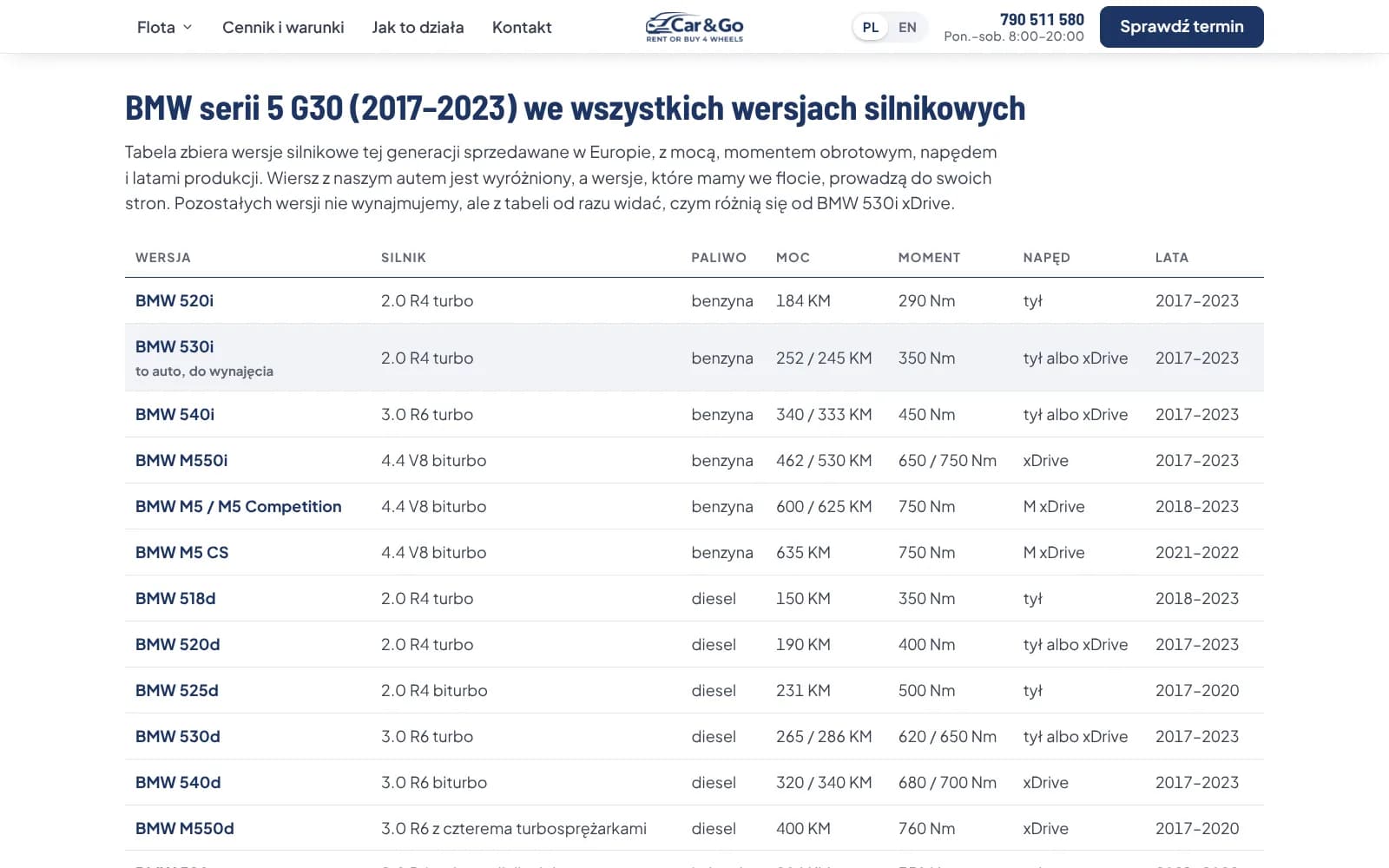
Task: Click the LATA column header
Action: coord(1172,258)
